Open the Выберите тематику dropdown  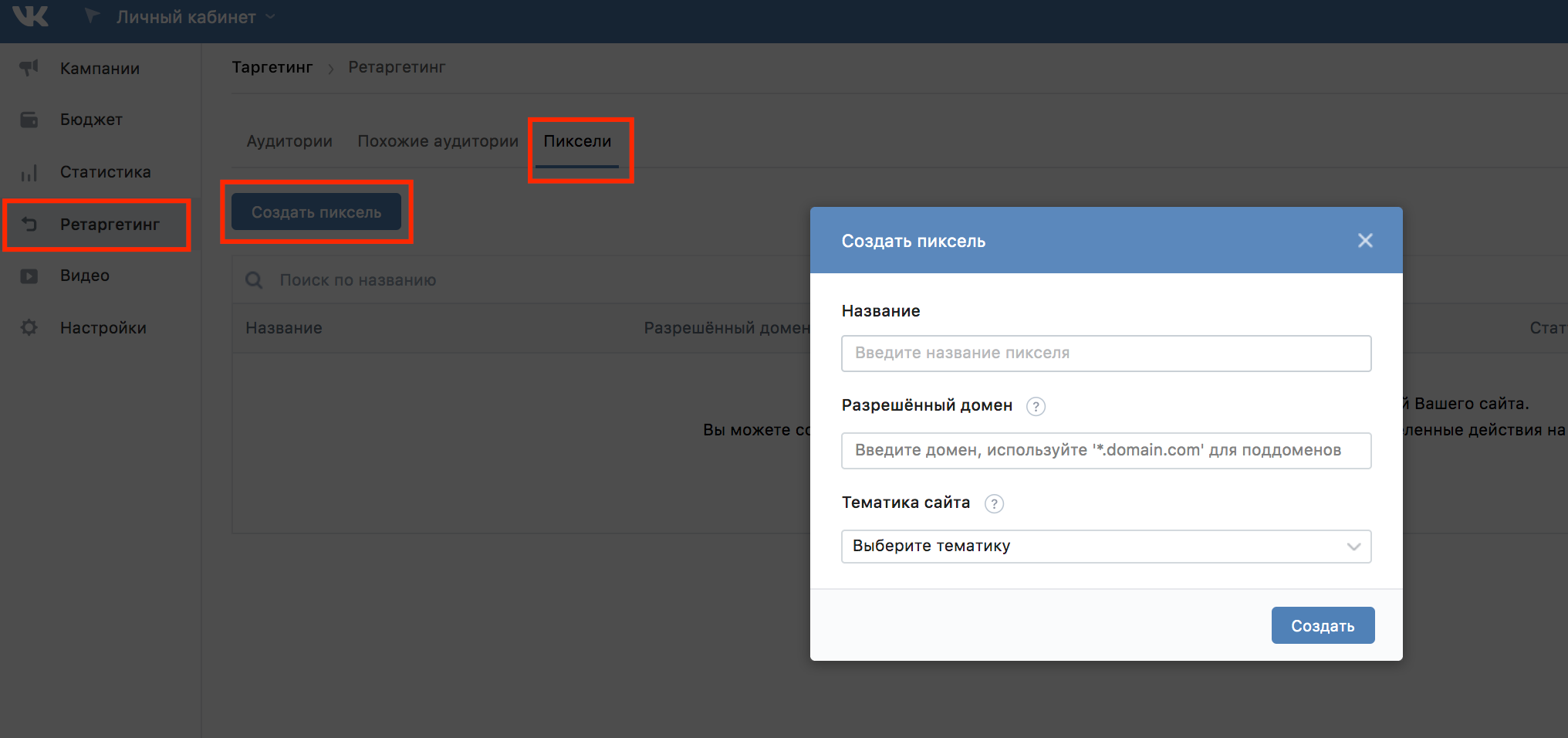pyautogui.click(x=1106, y=546)
